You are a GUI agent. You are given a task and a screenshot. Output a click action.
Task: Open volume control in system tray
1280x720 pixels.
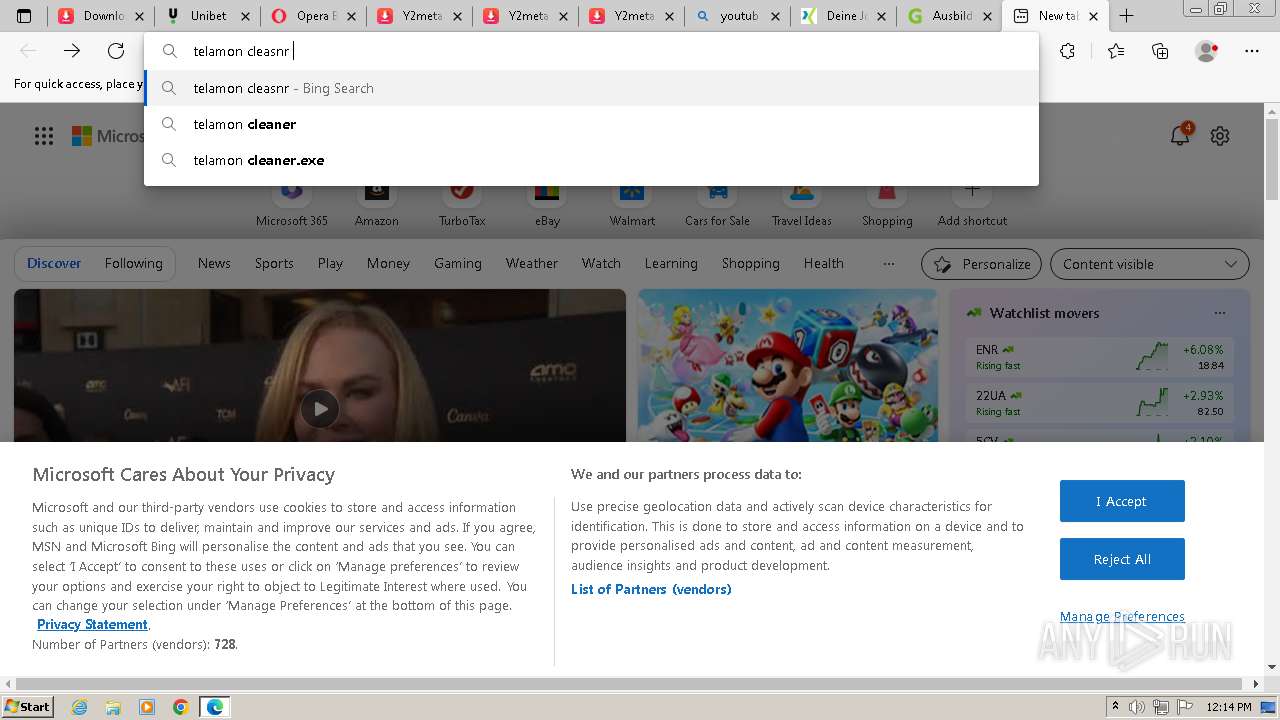[x=1137, y=707]
